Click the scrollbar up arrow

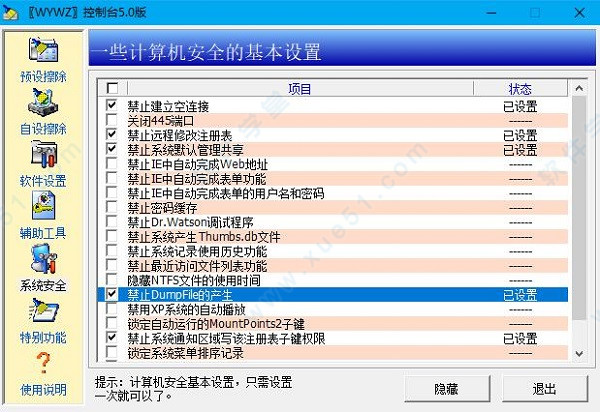pos(579,88)
